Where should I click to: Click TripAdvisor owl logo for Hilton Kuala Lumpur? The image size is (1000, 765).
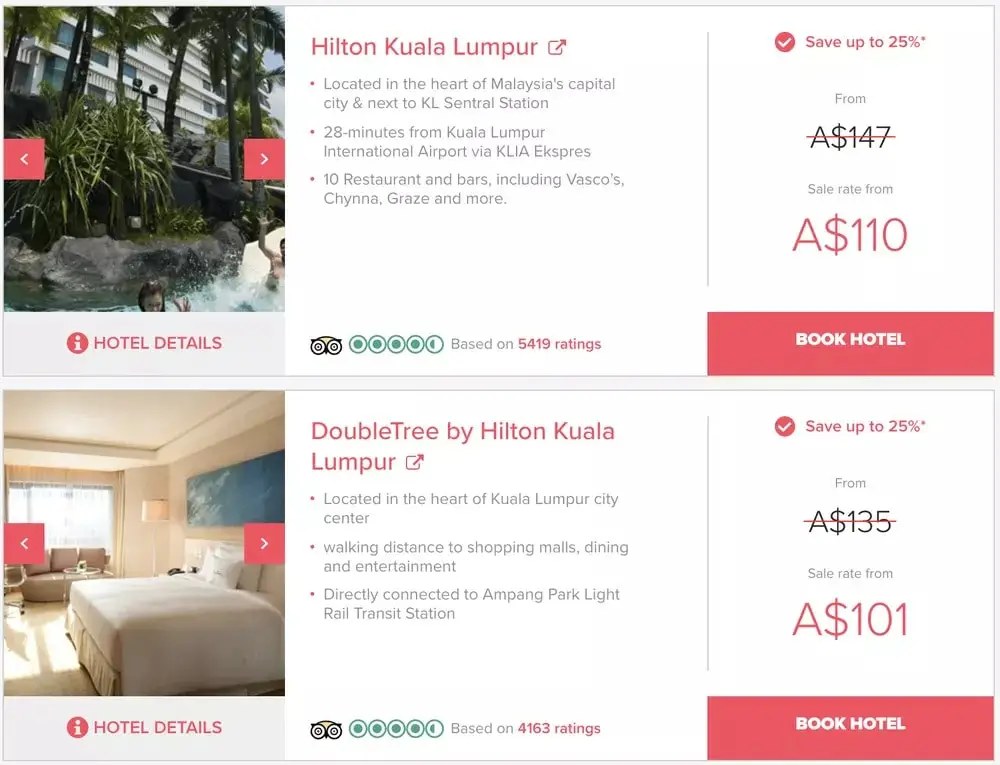click(x=326, y=345)
